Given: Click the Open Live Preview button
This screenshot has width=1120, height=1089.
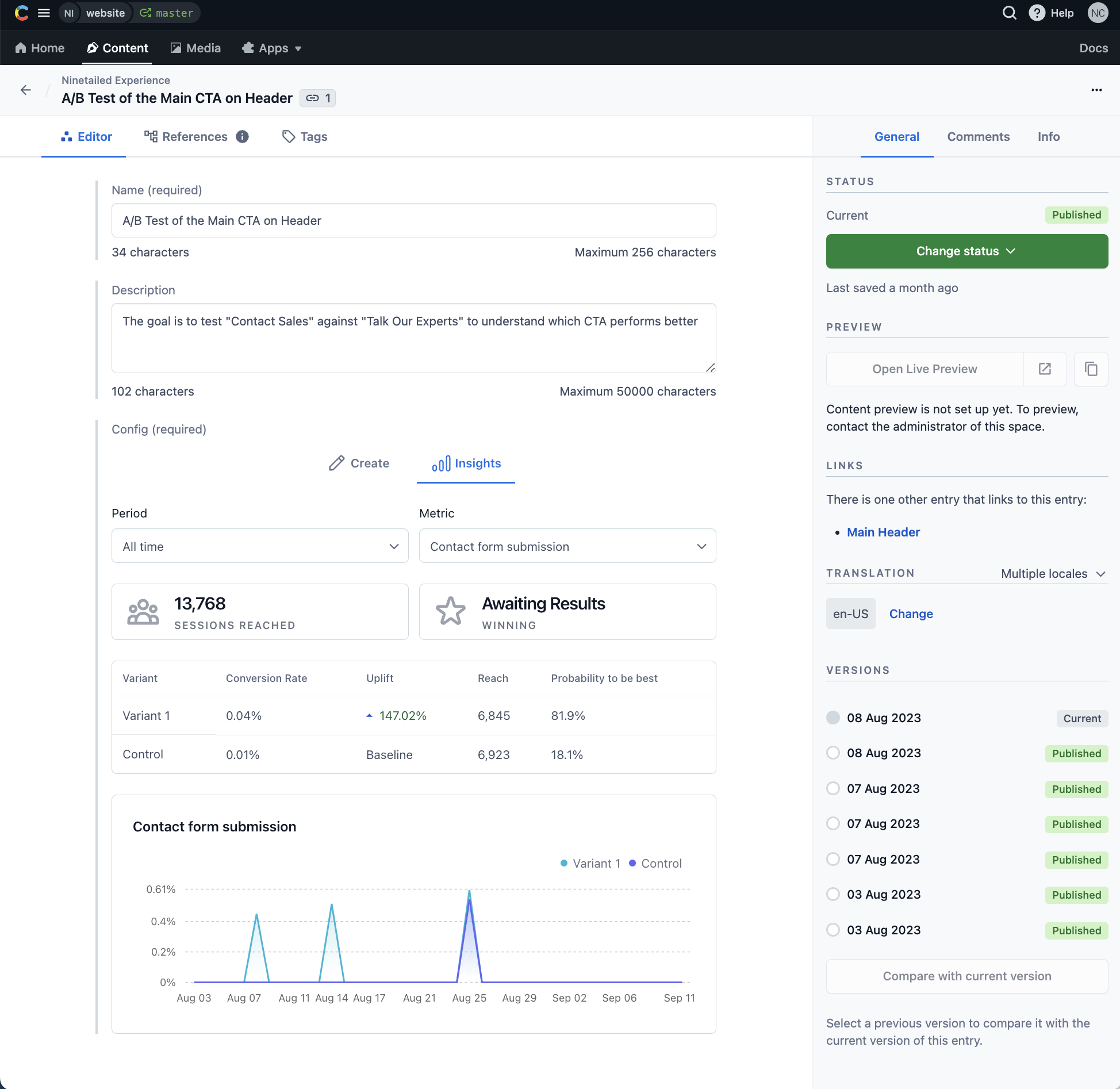Looking at the screenshot, I should click(925, 369).
